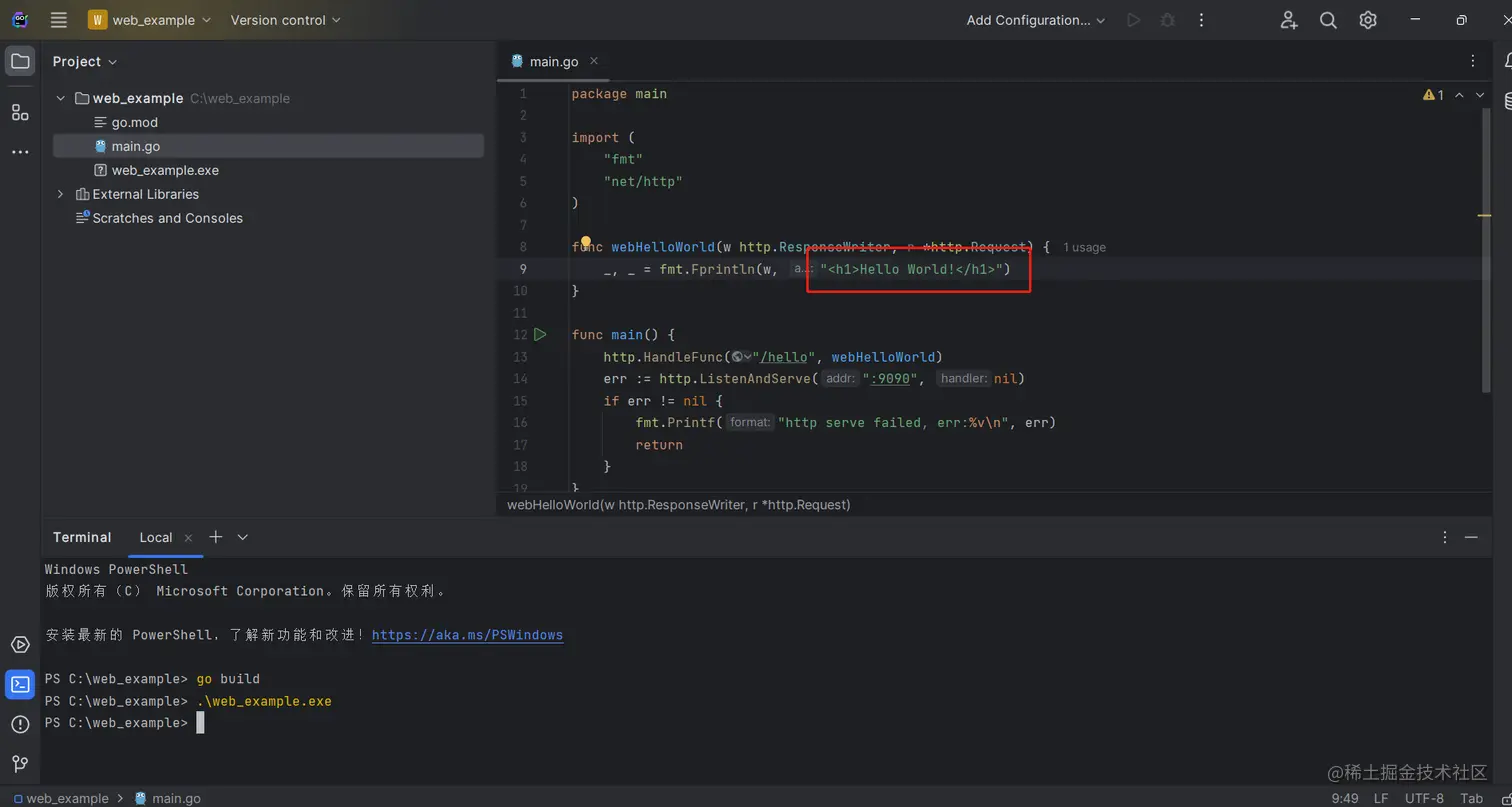Click web_example breadcrumb in status bar

pyautogui.click(x=60, y=798)
